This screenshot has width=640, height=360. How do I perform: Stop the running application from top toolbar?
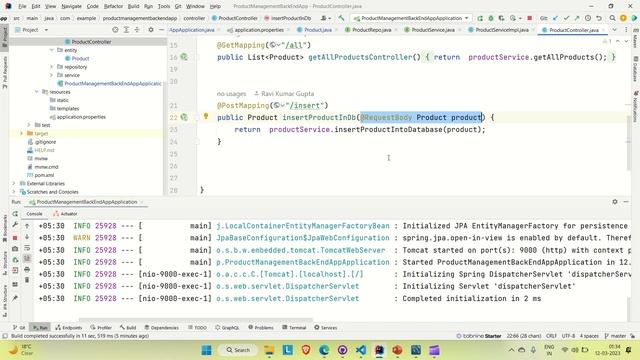click(x=529, y=18)
